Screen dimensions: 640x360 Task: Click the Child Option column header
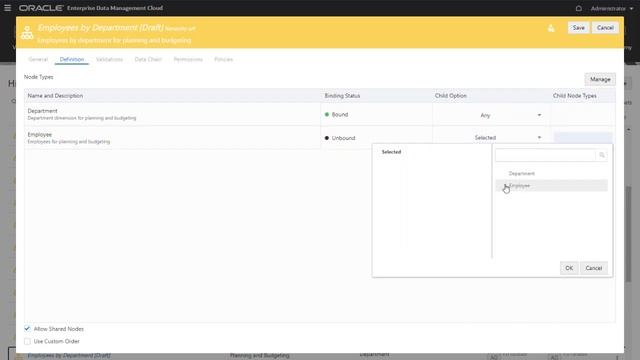(451, 96)
